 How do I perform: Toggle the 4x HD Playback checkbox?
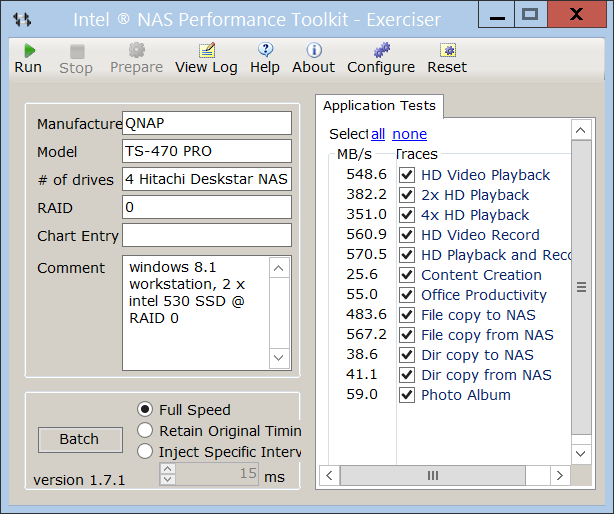[x=407, y=215]
